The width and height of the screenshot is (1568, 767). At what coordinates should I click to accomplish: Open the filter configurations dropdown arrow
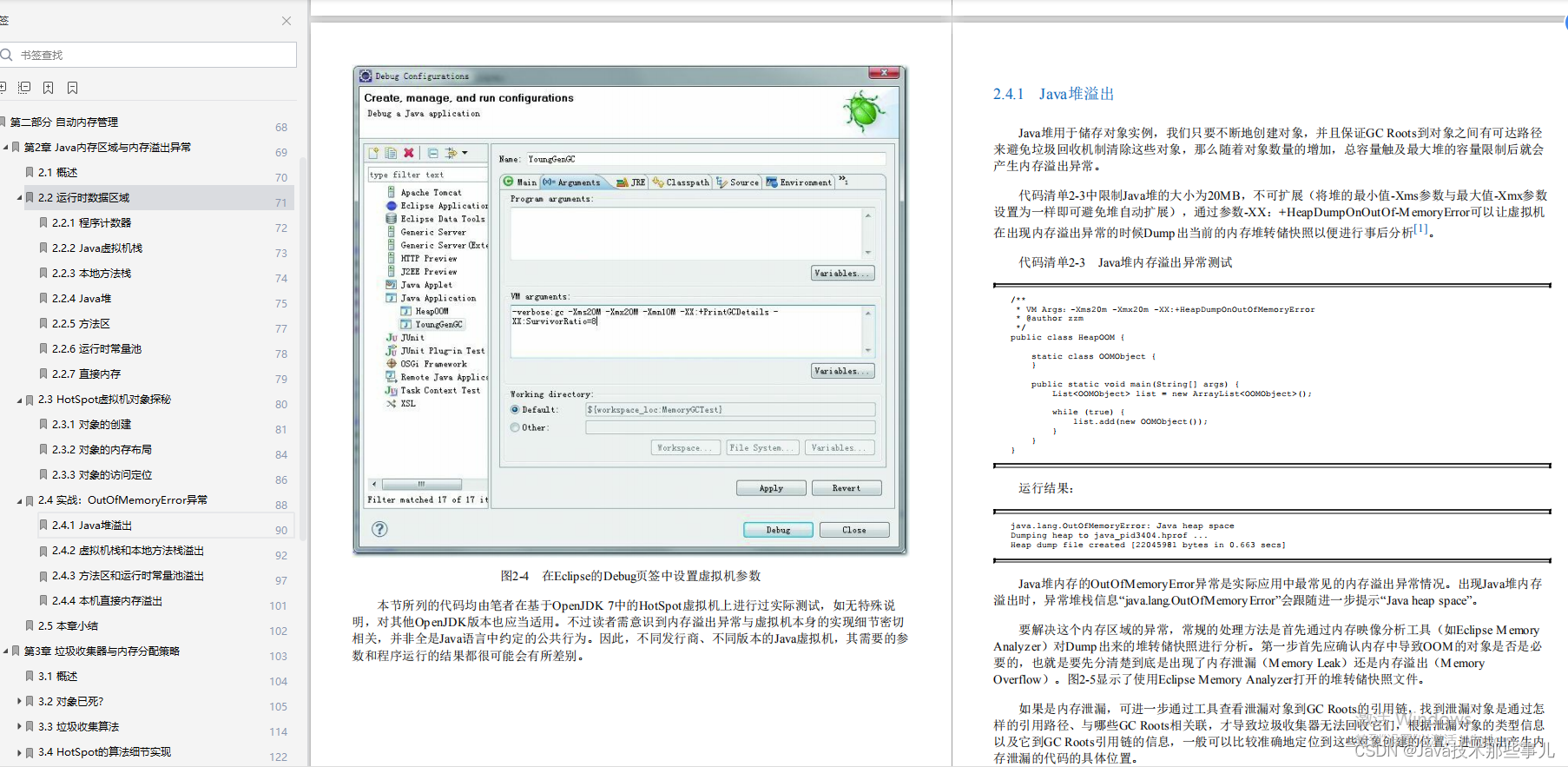[x=464, y=153]
